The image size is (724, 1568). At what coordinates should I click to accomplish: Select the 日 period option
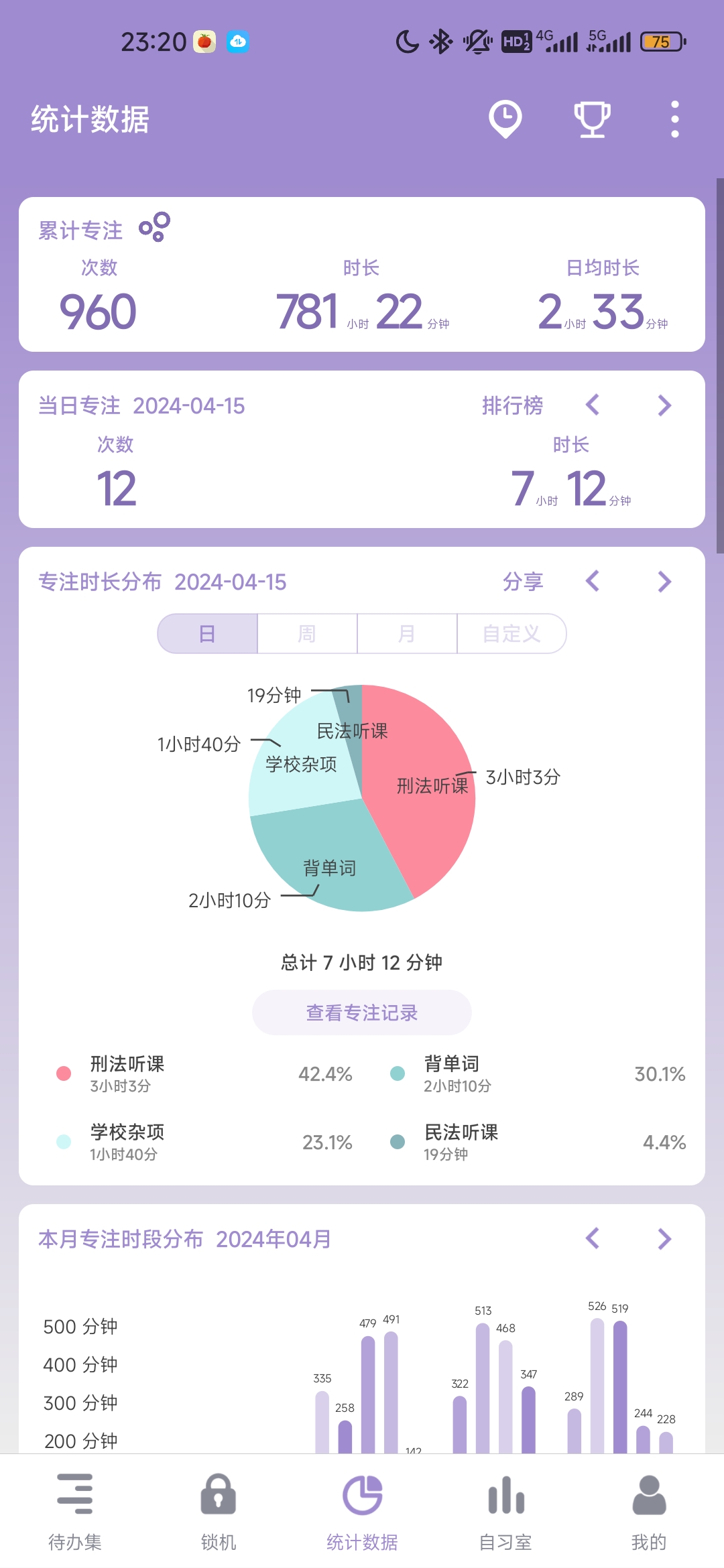pos(208,633)
